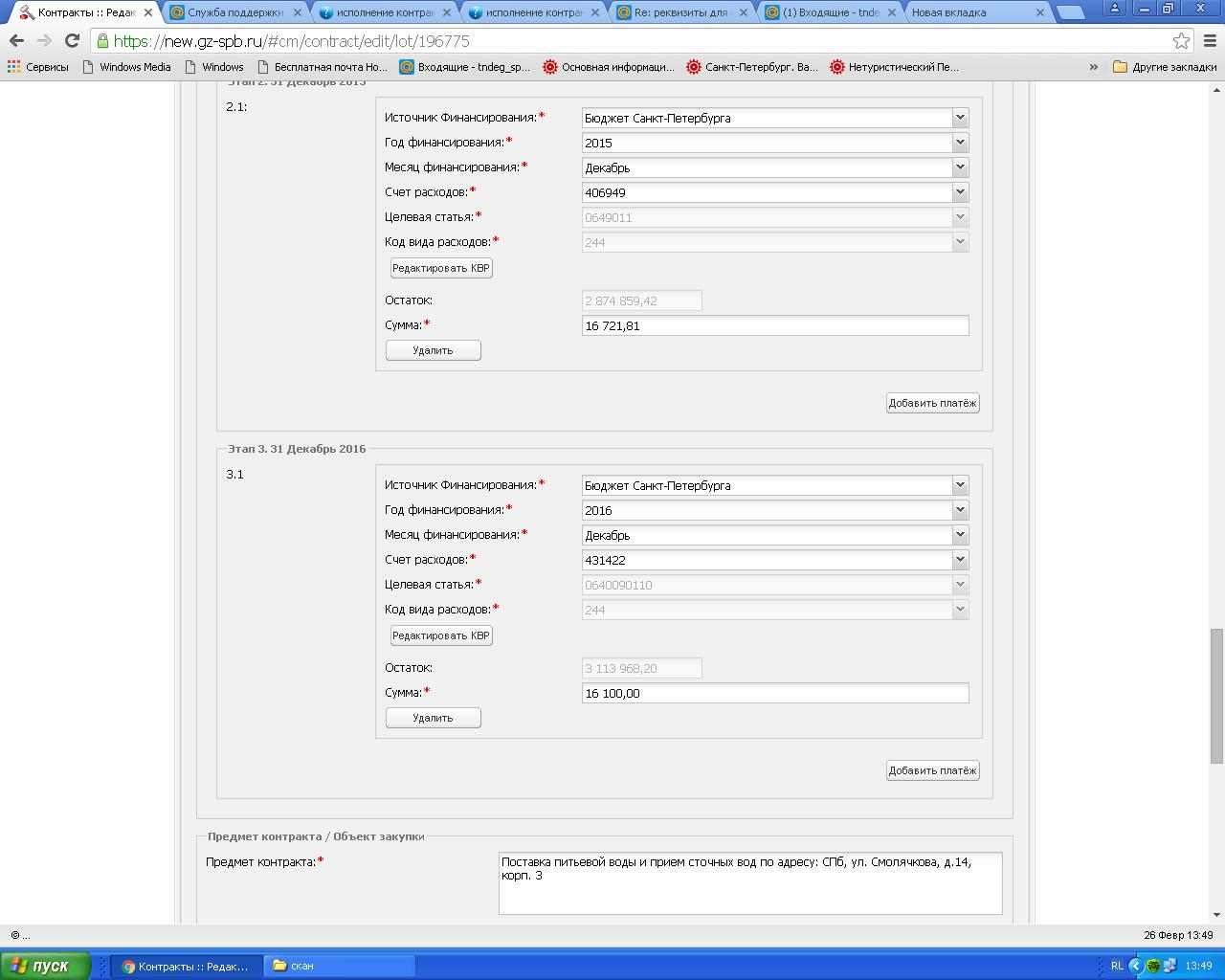Open the Санкт-Петербург bookmark
Screen dimensions: 1225x980
pyautogui.click(x=752, y=67)
